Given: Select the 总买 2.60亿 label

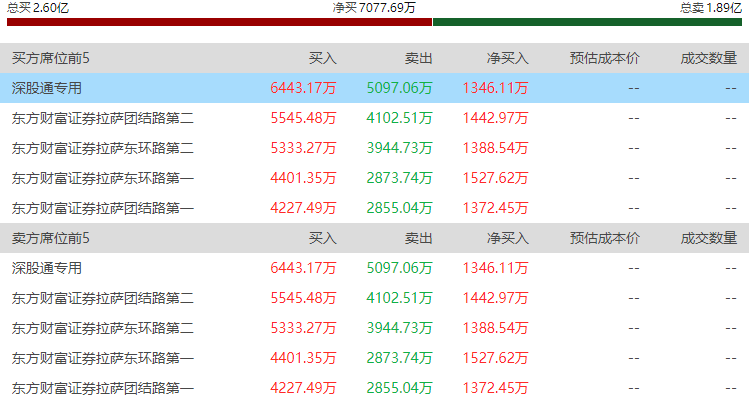Looking at the screenshot, I should (38, 8).
